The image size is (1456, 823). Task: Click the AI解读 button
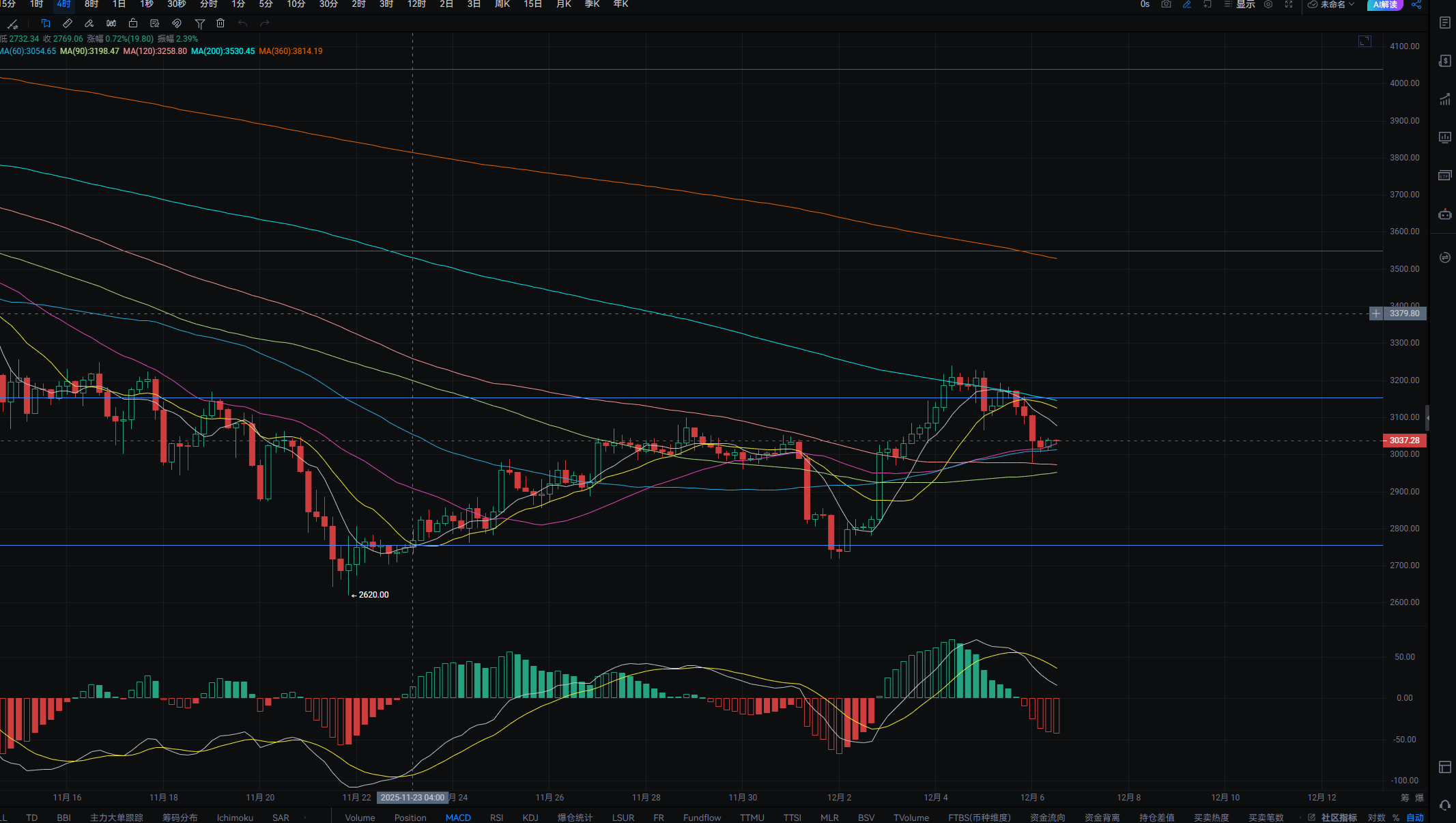click(x=1384, y=5)
